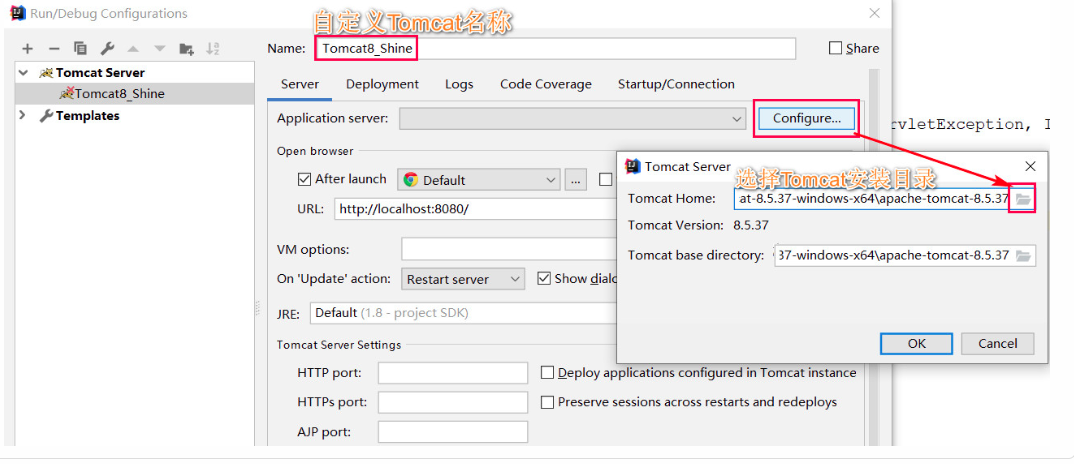Enable Deploy applications configured in Tomcat instance
Viewport: 1074px width, 464px height.
click(x=547, y=373)
